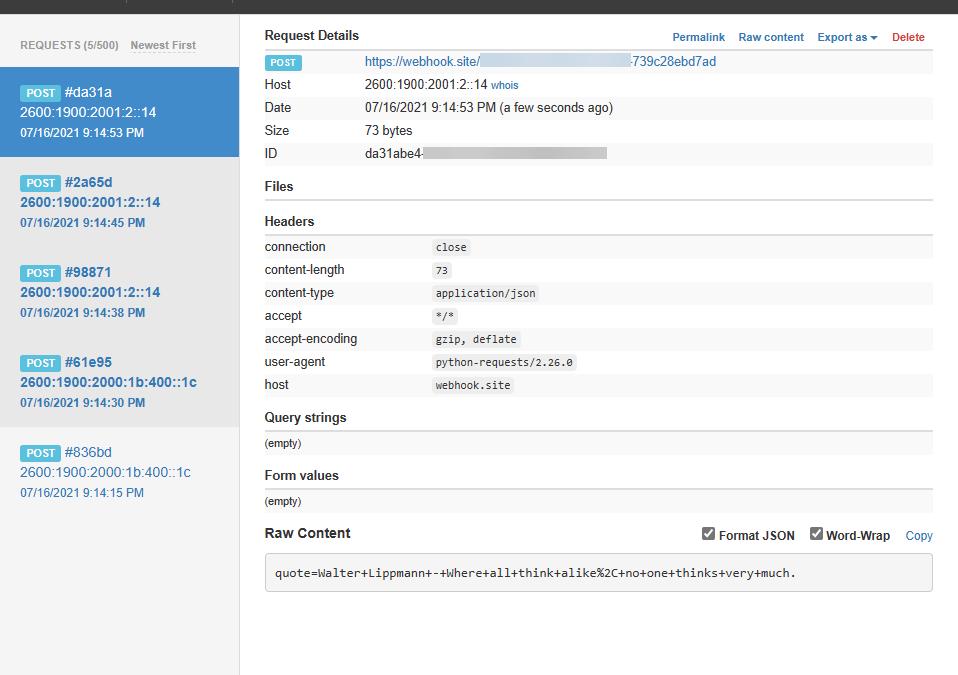Click the POST badge beside #61e95
The height and width of the screenshot is (675, 958).
pos(41,363)
